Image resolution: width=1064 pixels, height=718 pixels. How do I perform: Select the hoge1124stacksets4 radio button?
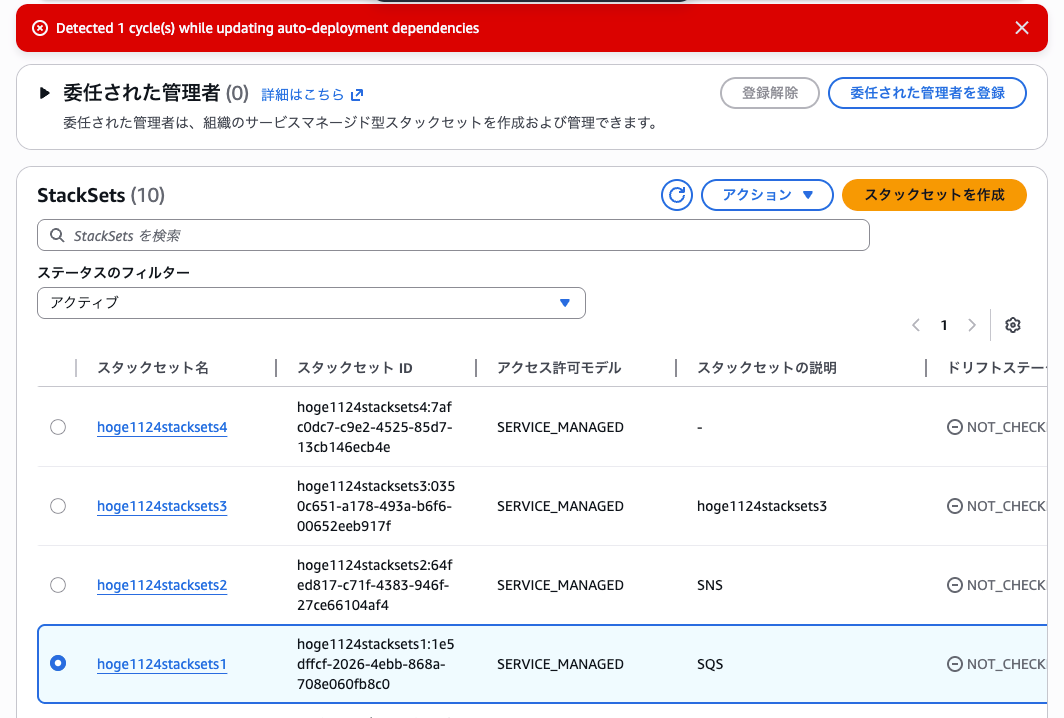(x=58, y=427)
